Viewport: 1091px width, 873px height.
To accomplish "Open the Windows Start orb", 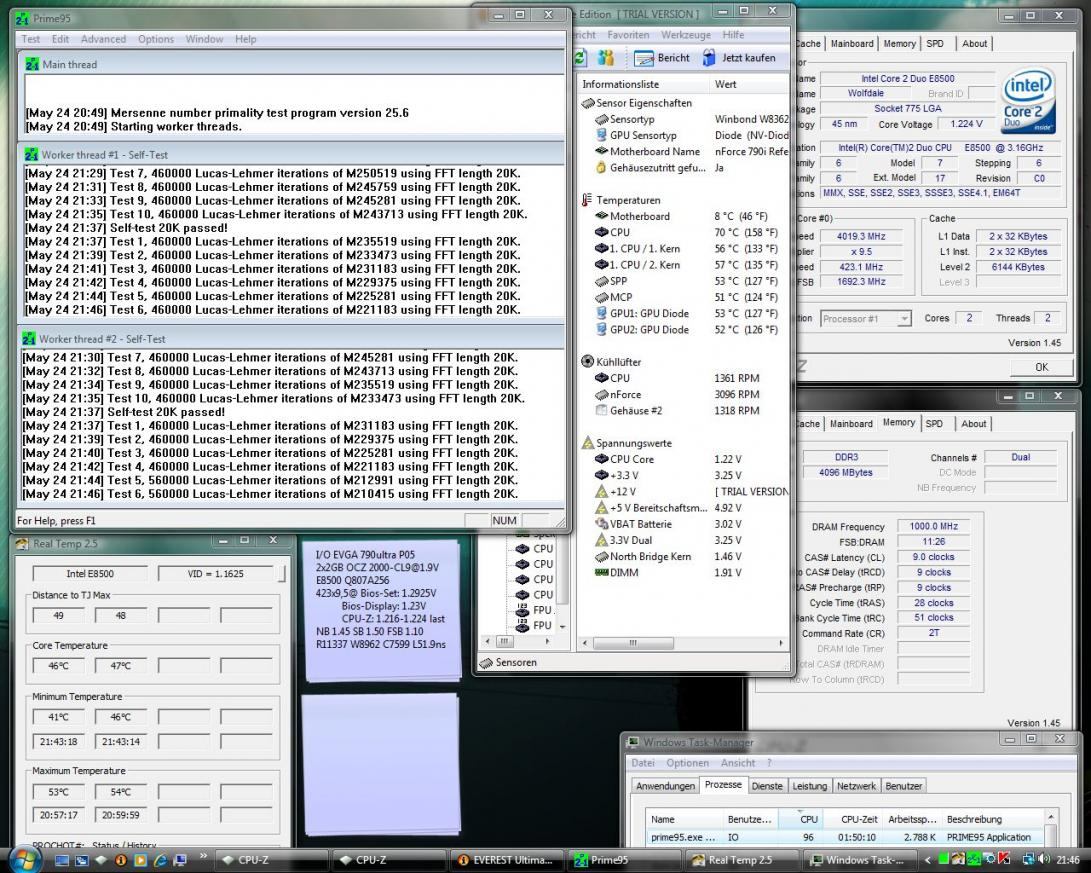I will pos(24,859).
